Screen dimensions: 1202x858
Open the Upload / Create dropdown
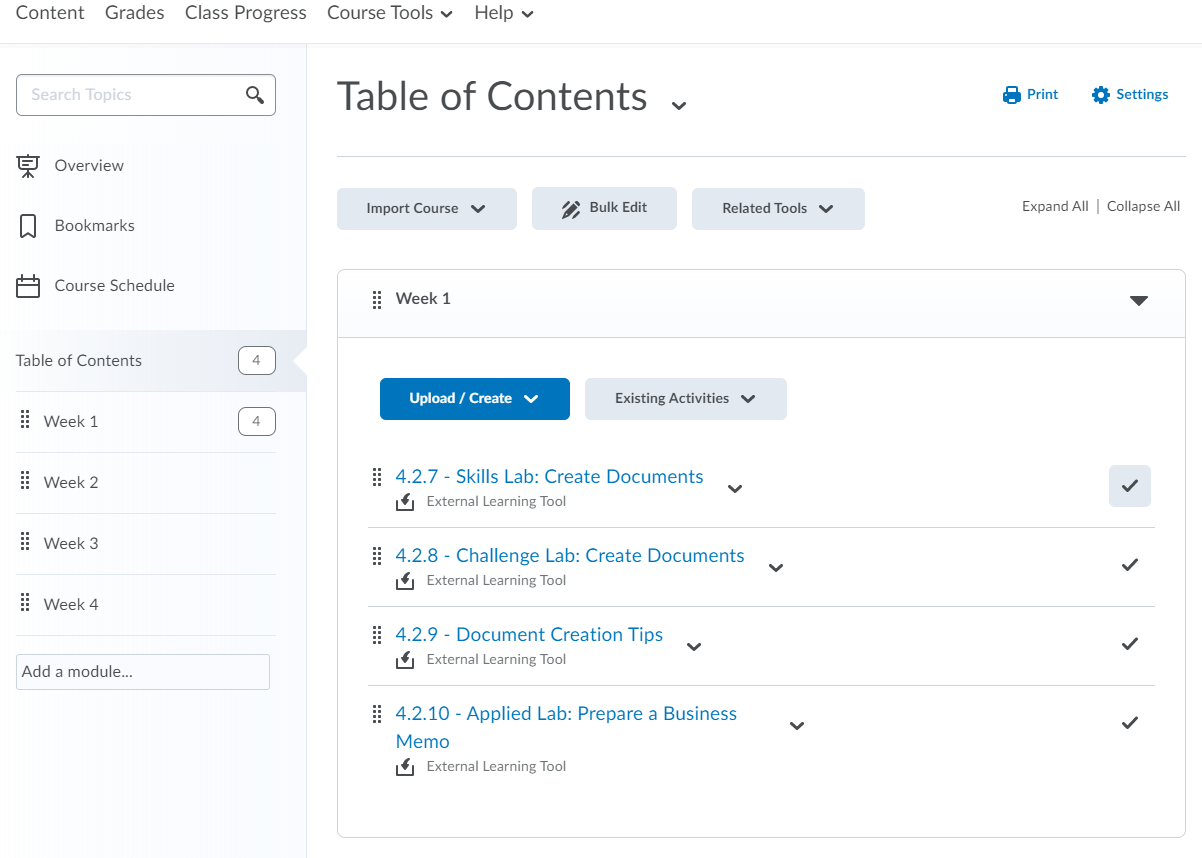pos(475,399)
